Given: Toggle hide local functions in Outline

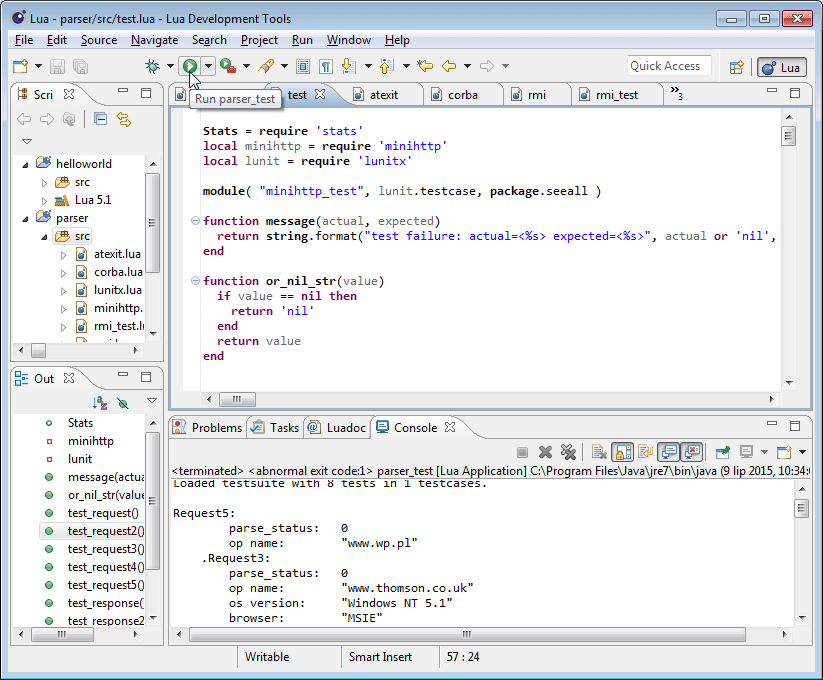Looking at the screenshot, I should click(x=123, y=403).
